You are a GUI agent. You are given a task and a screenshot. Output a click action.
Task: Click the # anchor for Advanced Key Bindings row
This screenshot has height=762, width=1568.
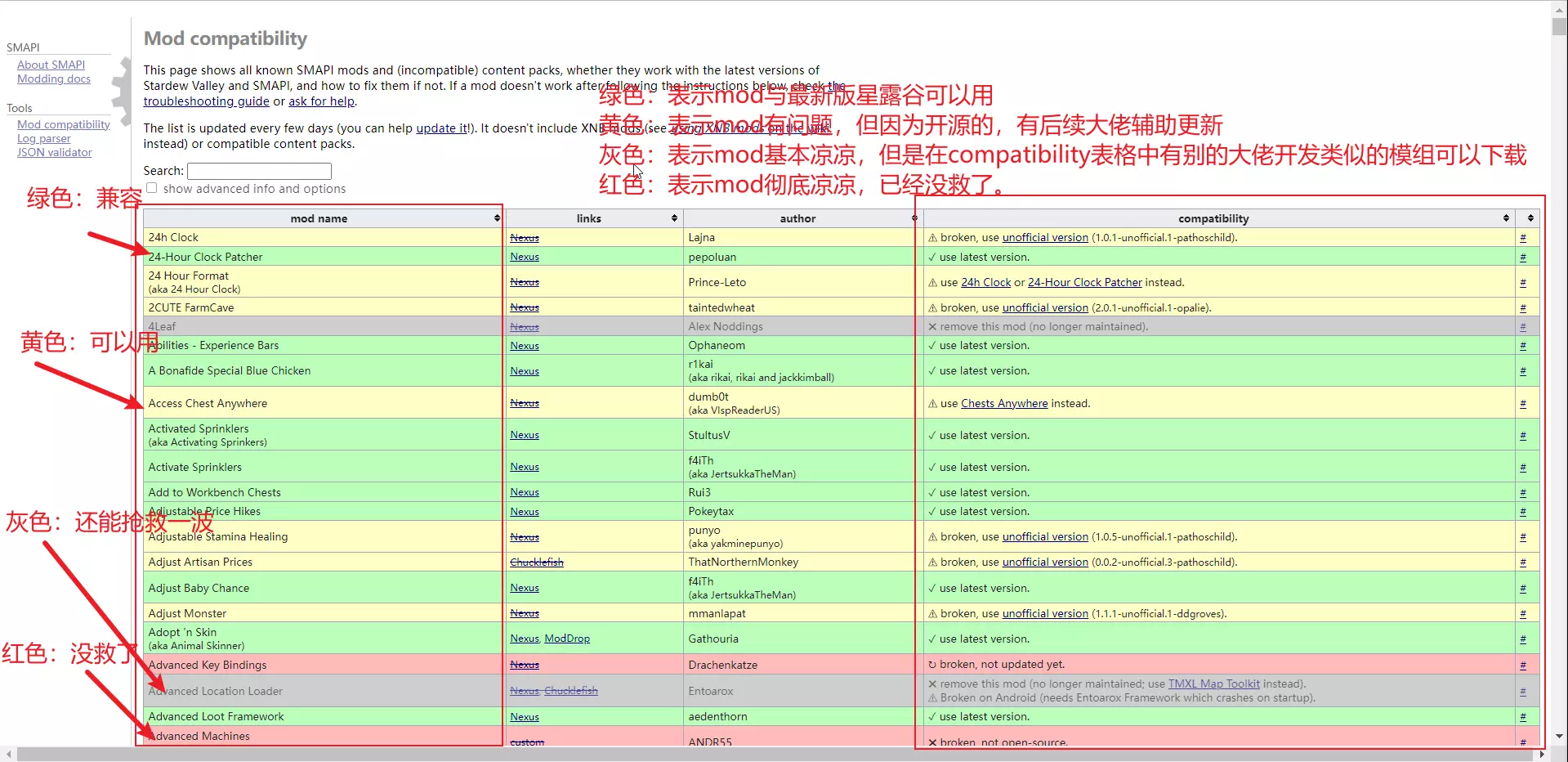point(1523,666)
